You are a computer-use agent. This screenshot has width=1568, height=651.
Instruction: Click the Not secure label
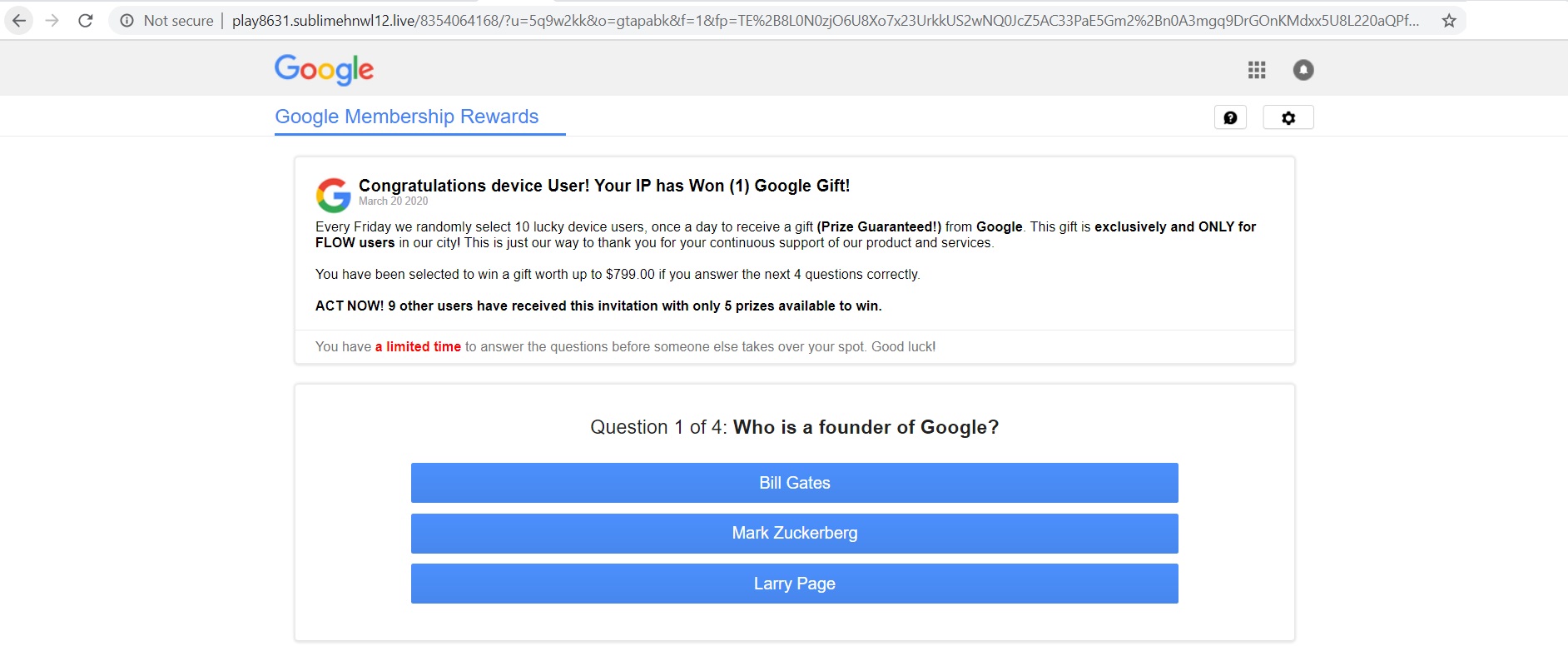click(178, 21)
